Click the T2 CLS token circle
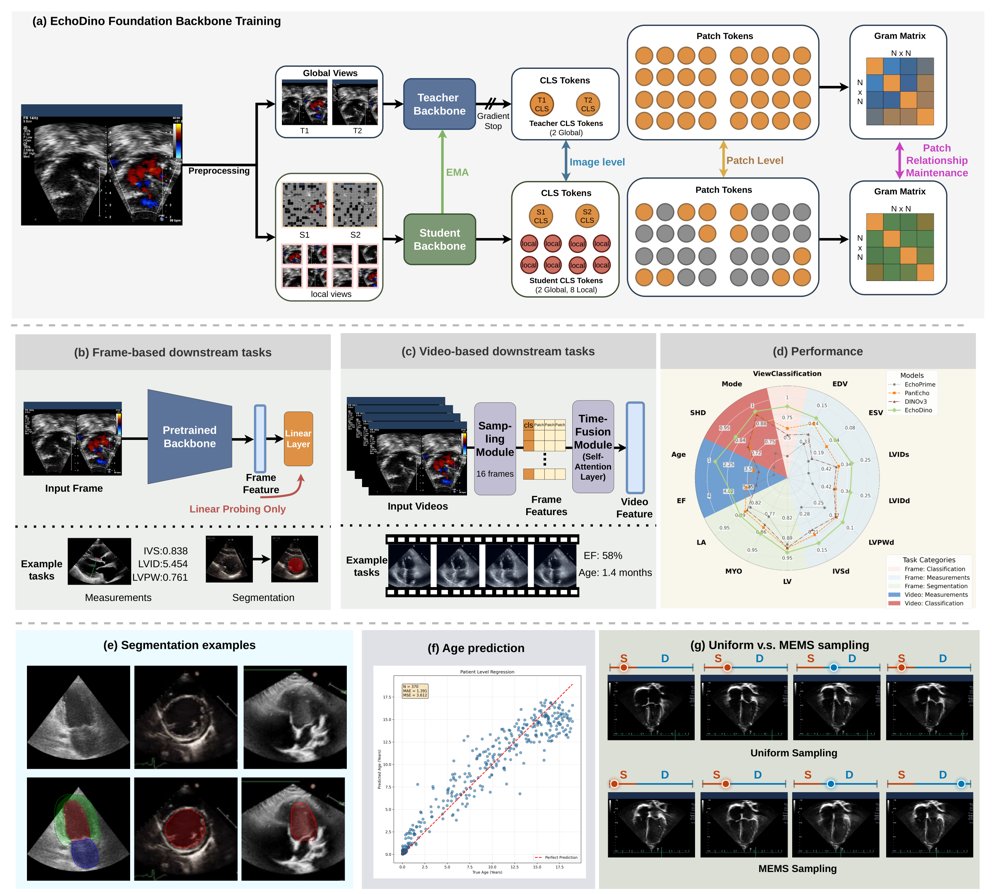1000x894 pixels. (587, 104)
